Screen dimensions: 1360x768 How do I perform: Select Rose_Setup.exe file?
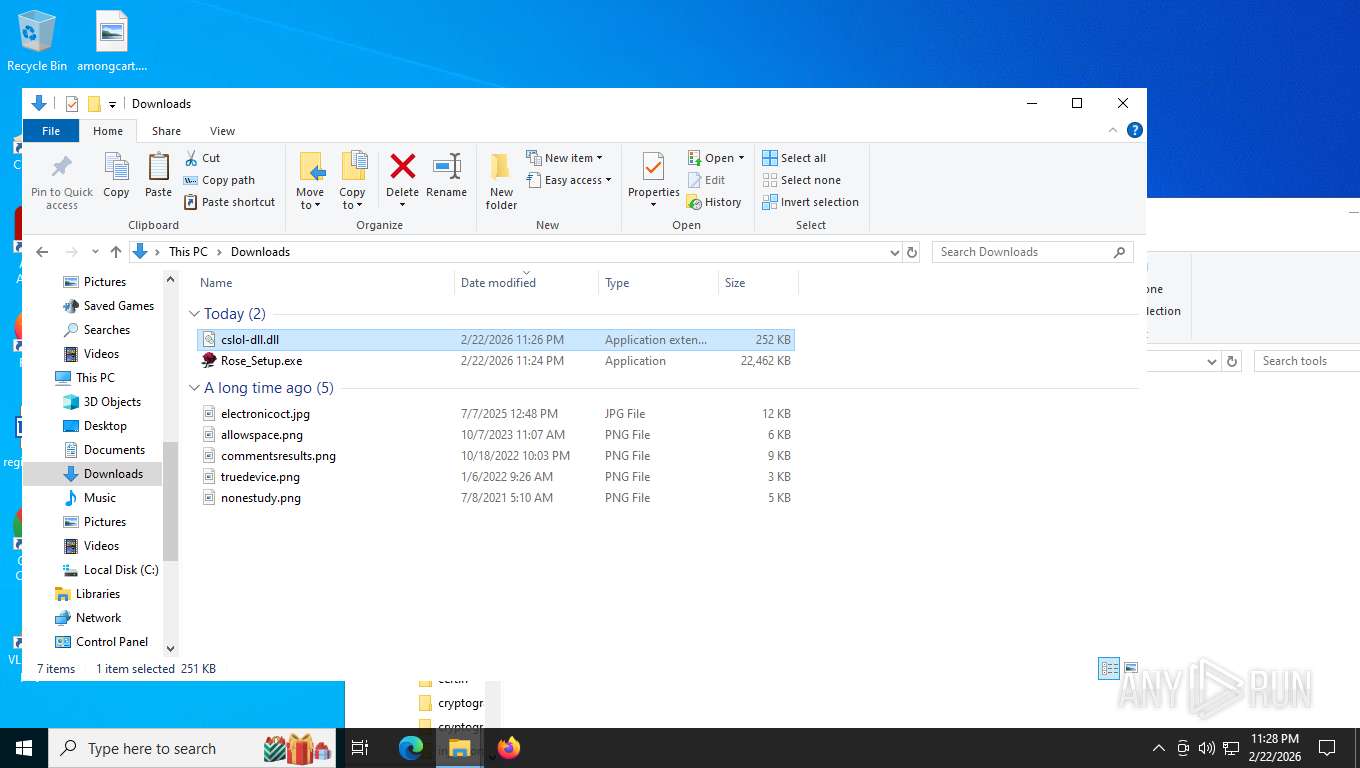click(496, 361)
